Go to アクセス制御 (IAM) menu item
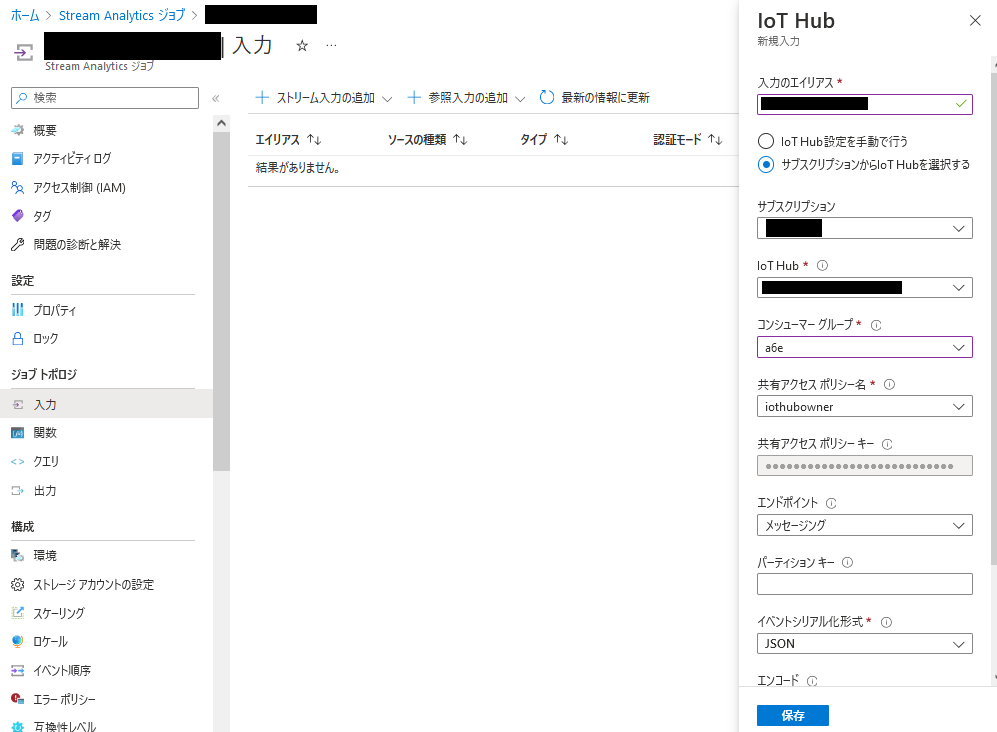The image size is (997, 732). [79, 188]
